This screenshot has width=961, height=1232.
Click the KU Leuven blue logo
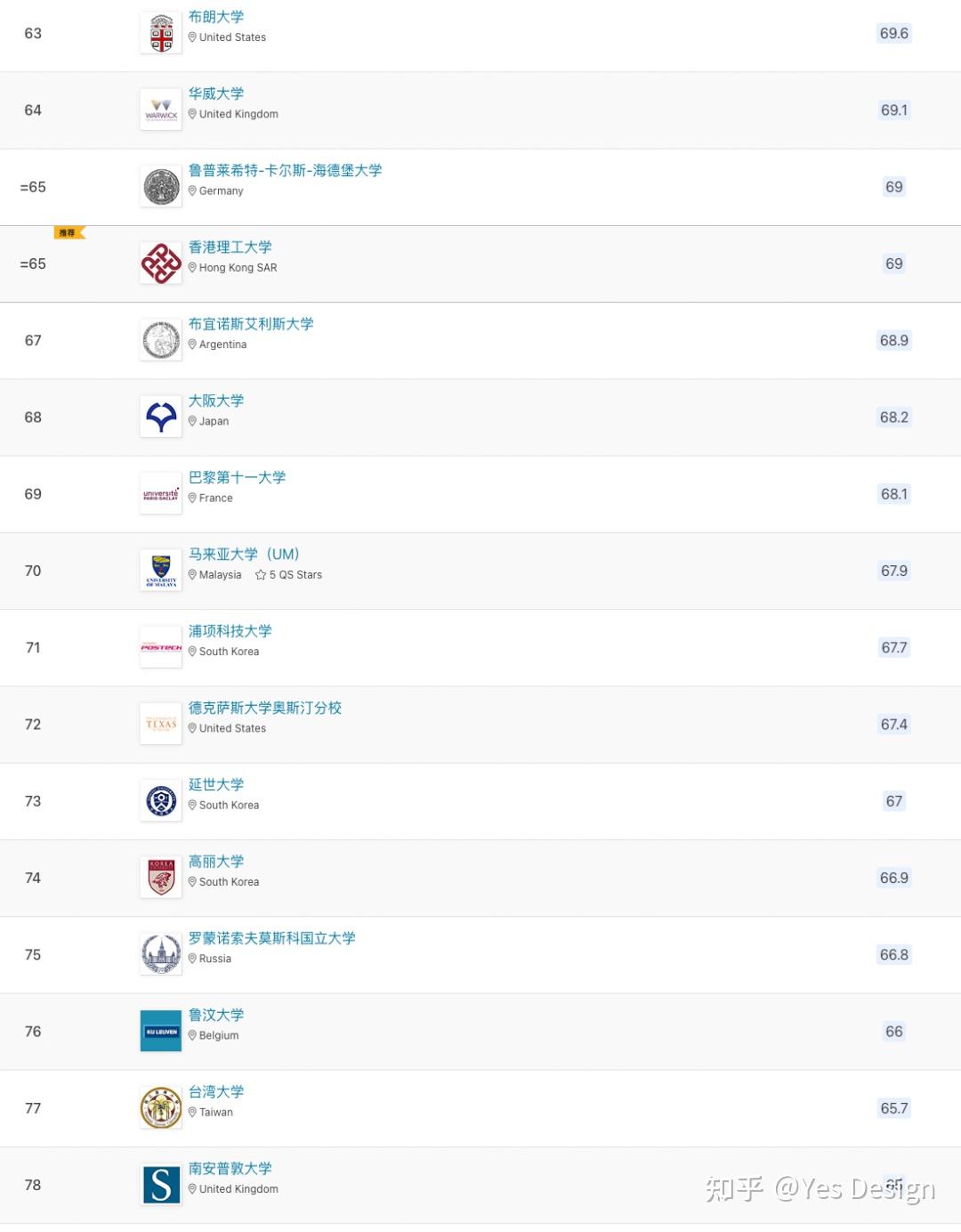pos(160,1030)
